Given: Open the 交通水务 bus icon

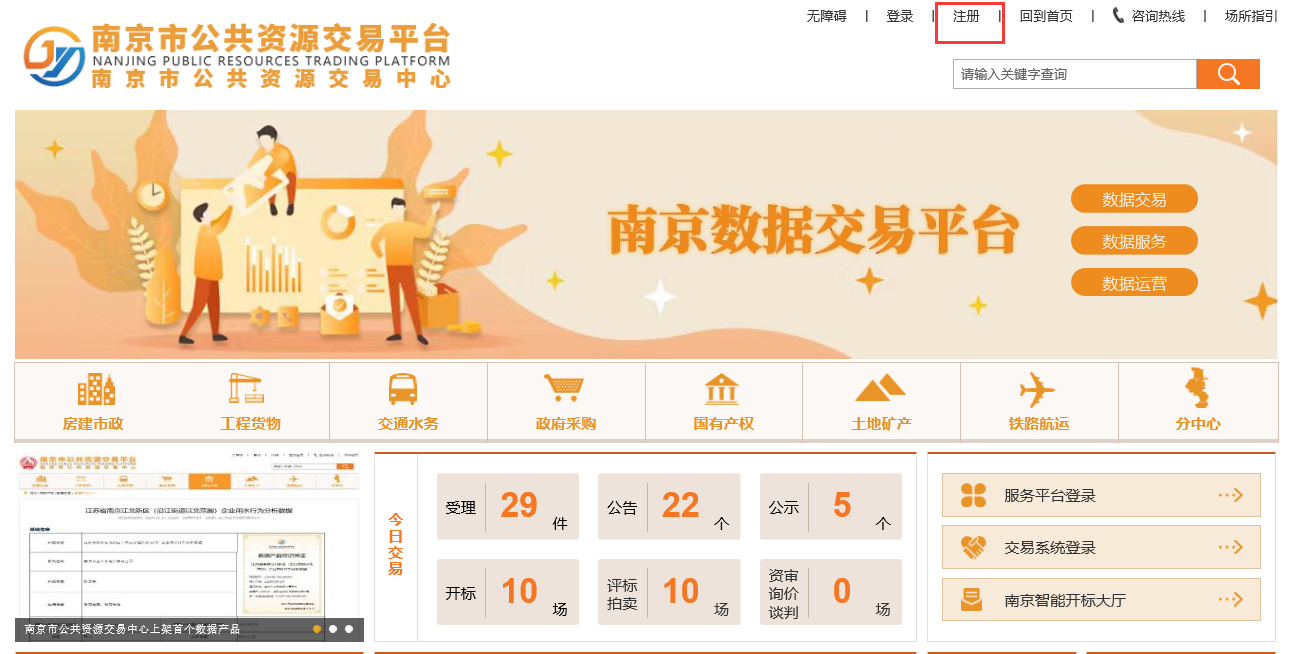Looking at the screenshot, I should pos(403,389).
